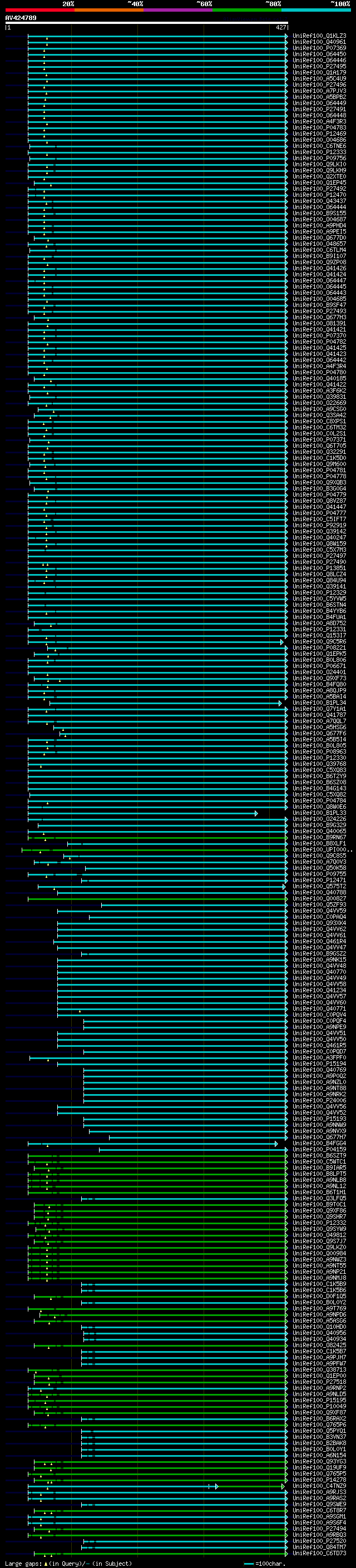Open the UniRef100_Q40788 hit

[319, 892]
